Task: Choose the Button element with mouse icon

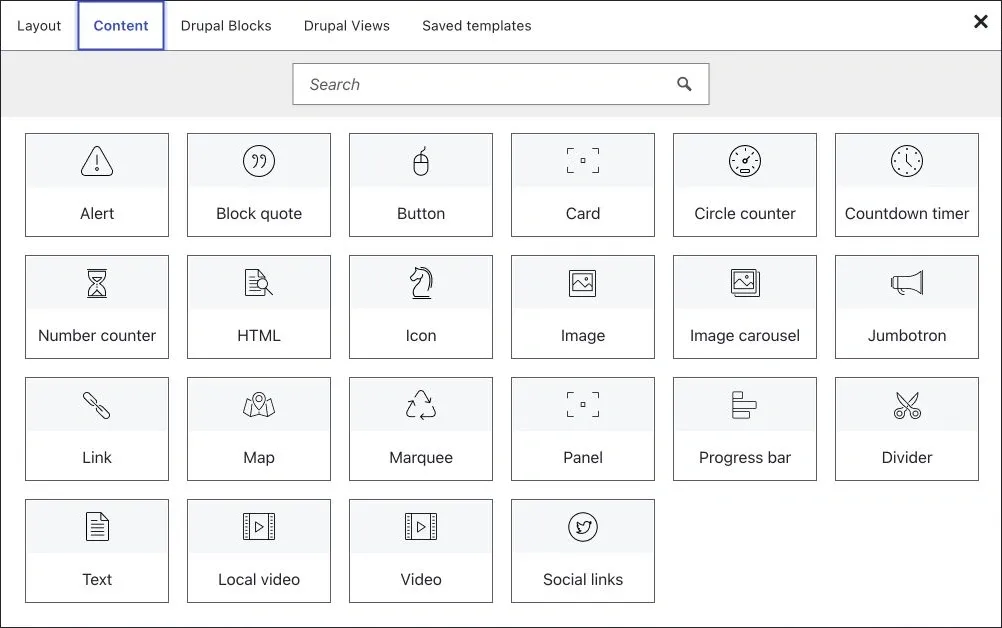Action: pos(421,185)
